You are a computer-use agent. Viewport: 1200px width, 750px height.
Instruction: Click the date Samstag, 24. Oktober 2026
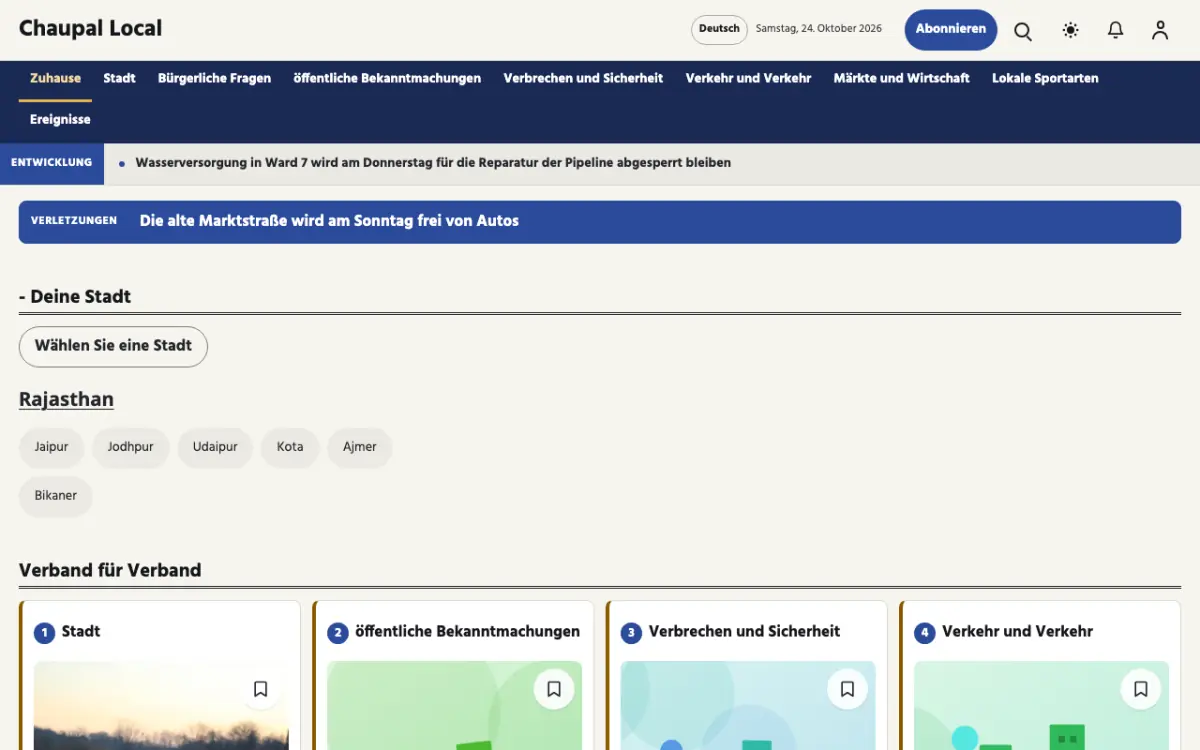[x=819, y=29]
